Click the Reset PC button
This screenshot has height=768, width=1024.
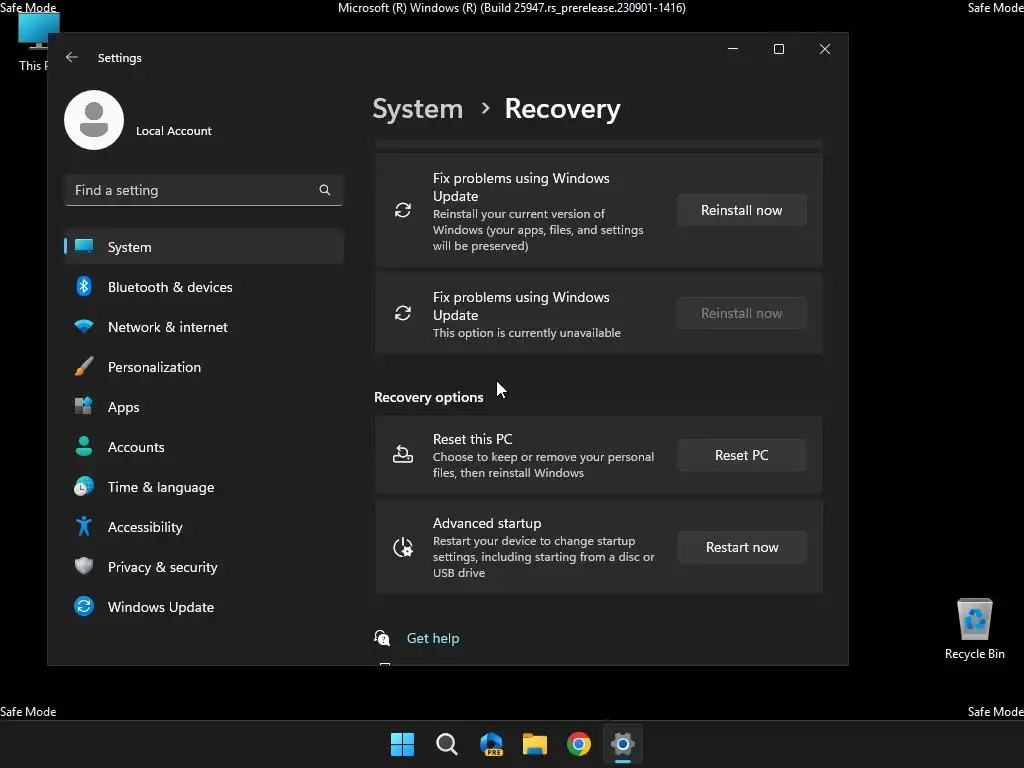coord(741,455)
